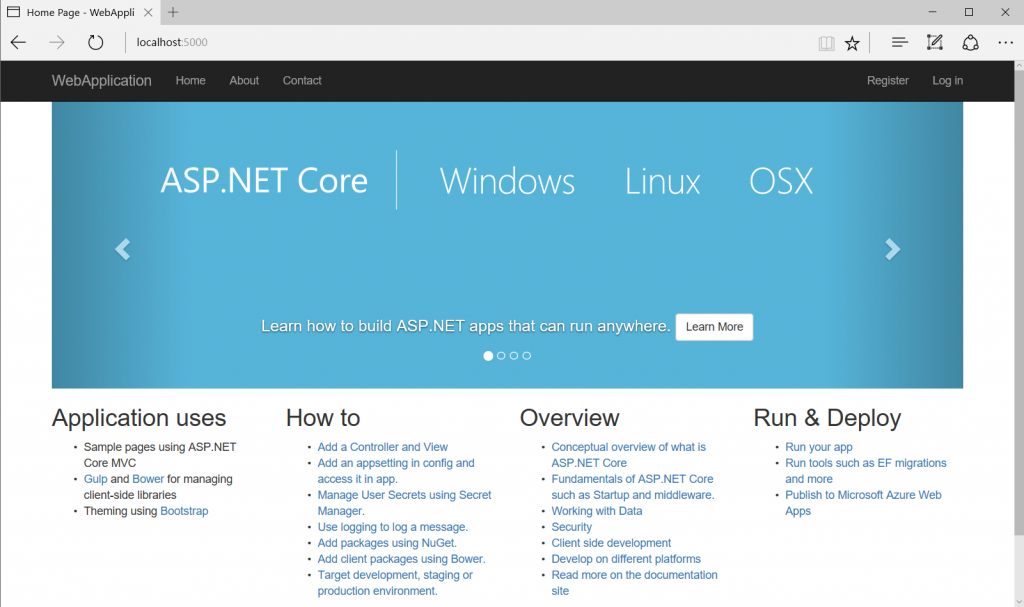Open the Security link
This screenshot has height=607, width=1024.
click(x=571, y=527)
